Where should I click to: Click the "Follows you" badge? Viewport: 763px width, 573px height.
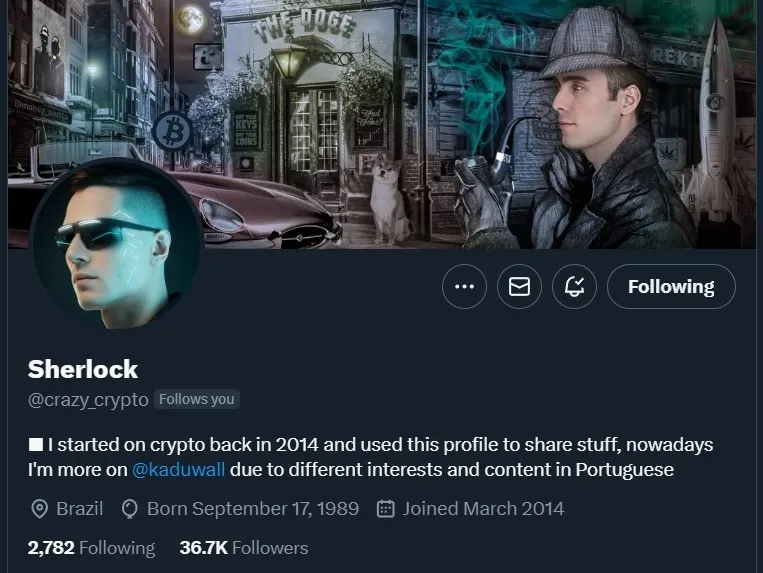coord(197,399)
